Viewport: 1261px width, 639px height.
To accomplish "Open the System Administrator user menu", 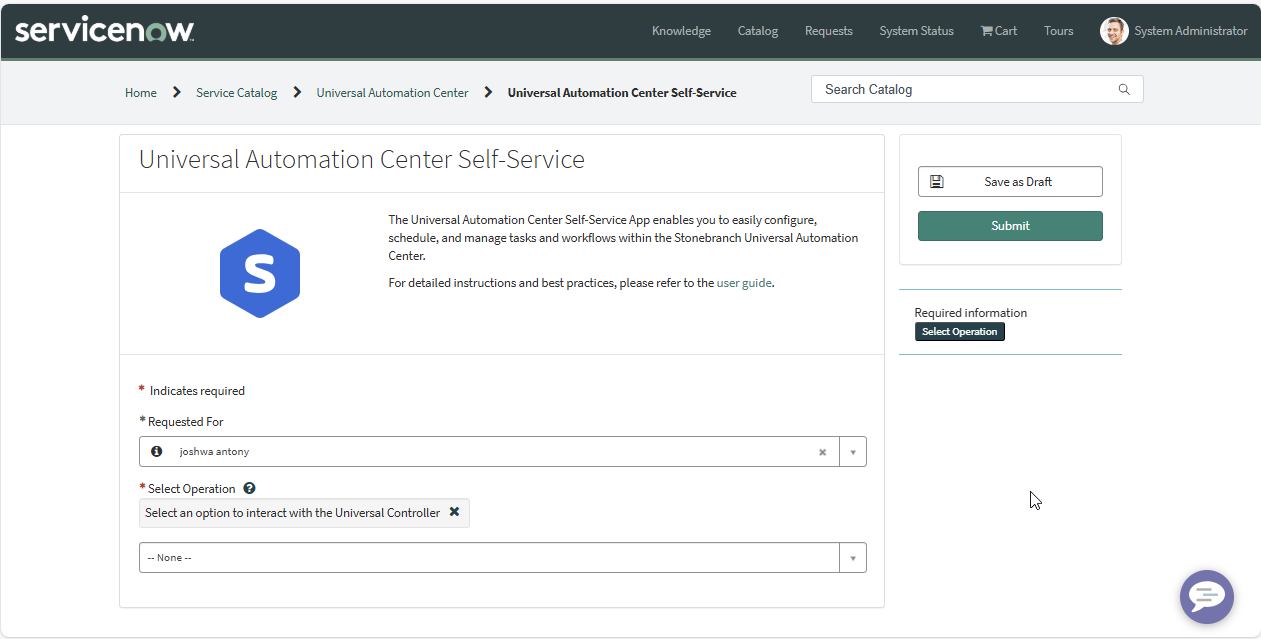I will (x=1174, y=31).
